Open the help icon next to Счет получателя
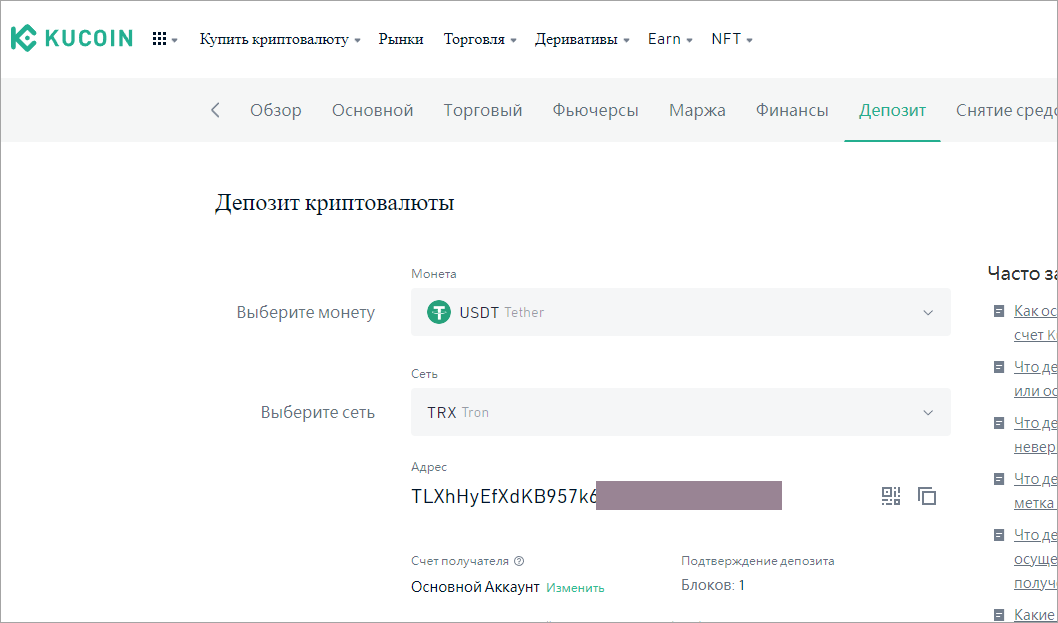 519,561
